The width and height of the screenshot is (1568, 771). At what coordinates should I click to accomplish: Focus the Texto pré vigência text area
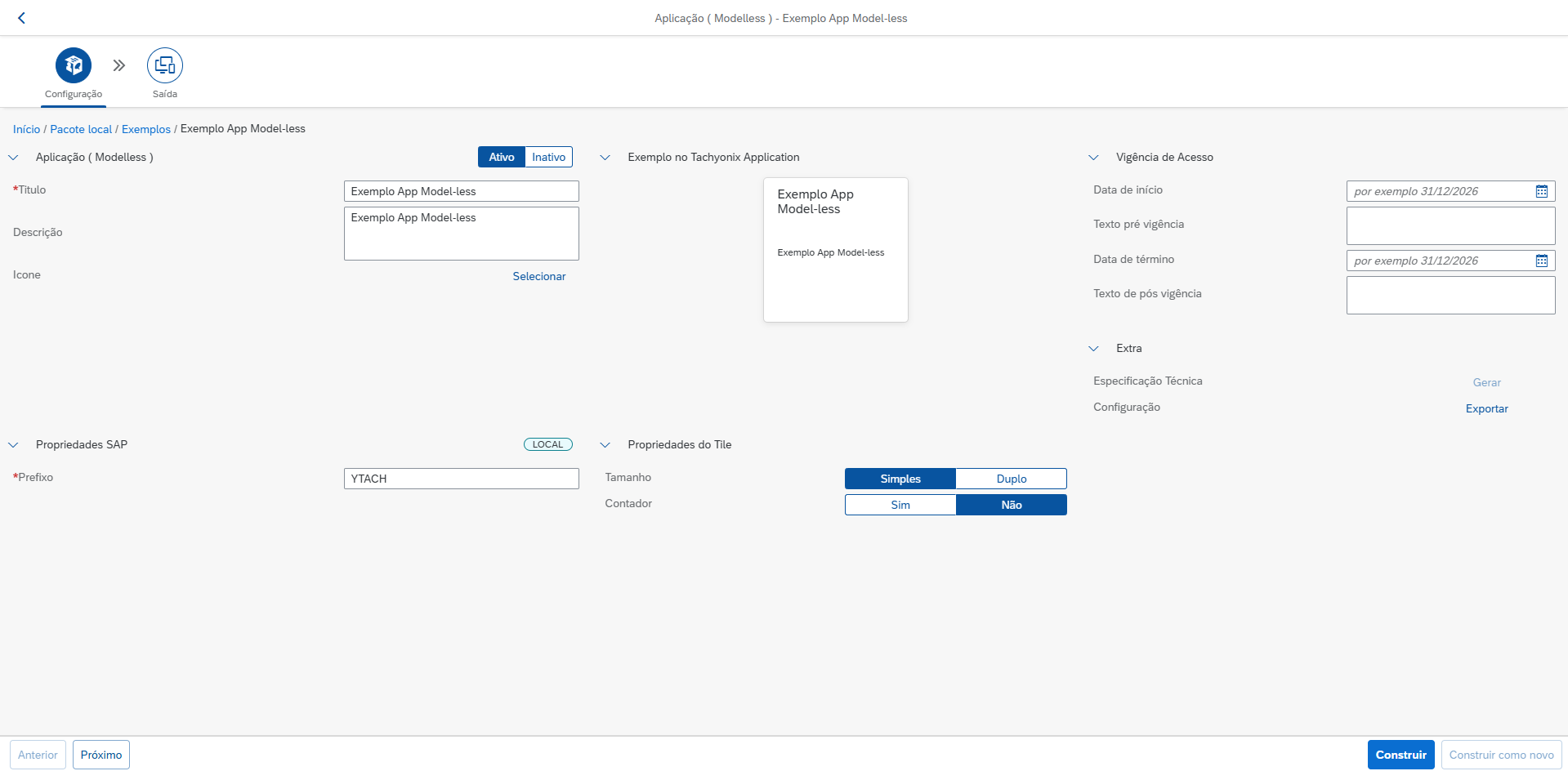click(1451, 225)
